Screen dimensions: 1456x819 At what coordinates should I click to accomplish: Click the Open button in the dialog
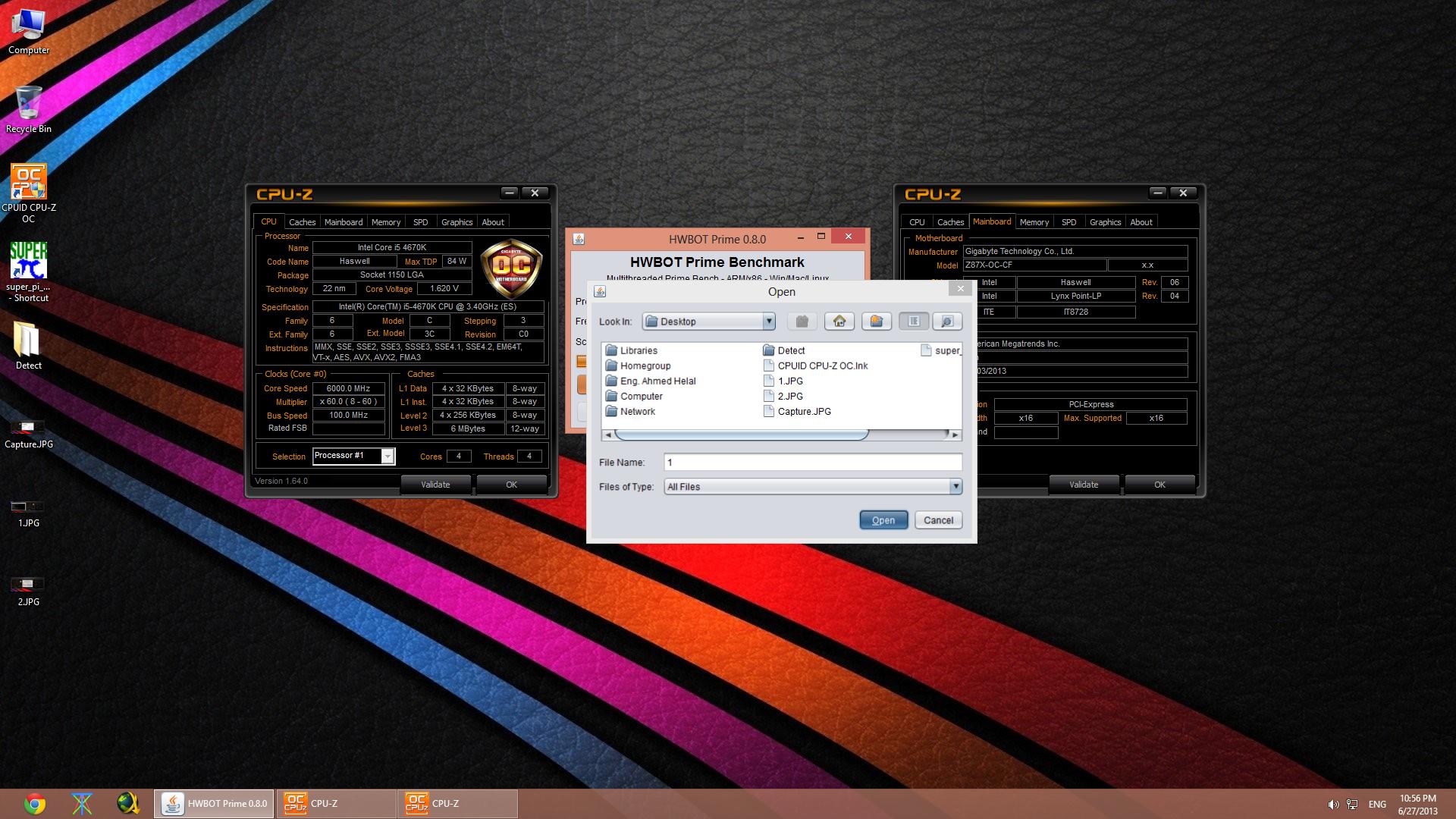pyautogui.click(x=883, y=520)
